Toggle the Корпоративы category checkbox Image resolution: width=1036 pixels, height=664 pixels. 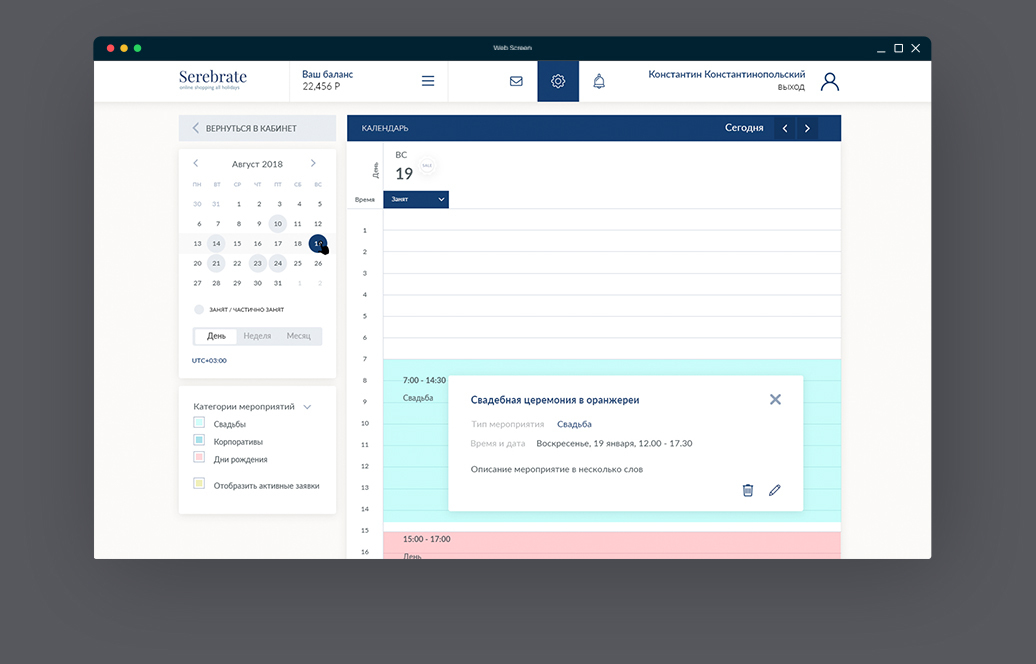pos(199,441)
